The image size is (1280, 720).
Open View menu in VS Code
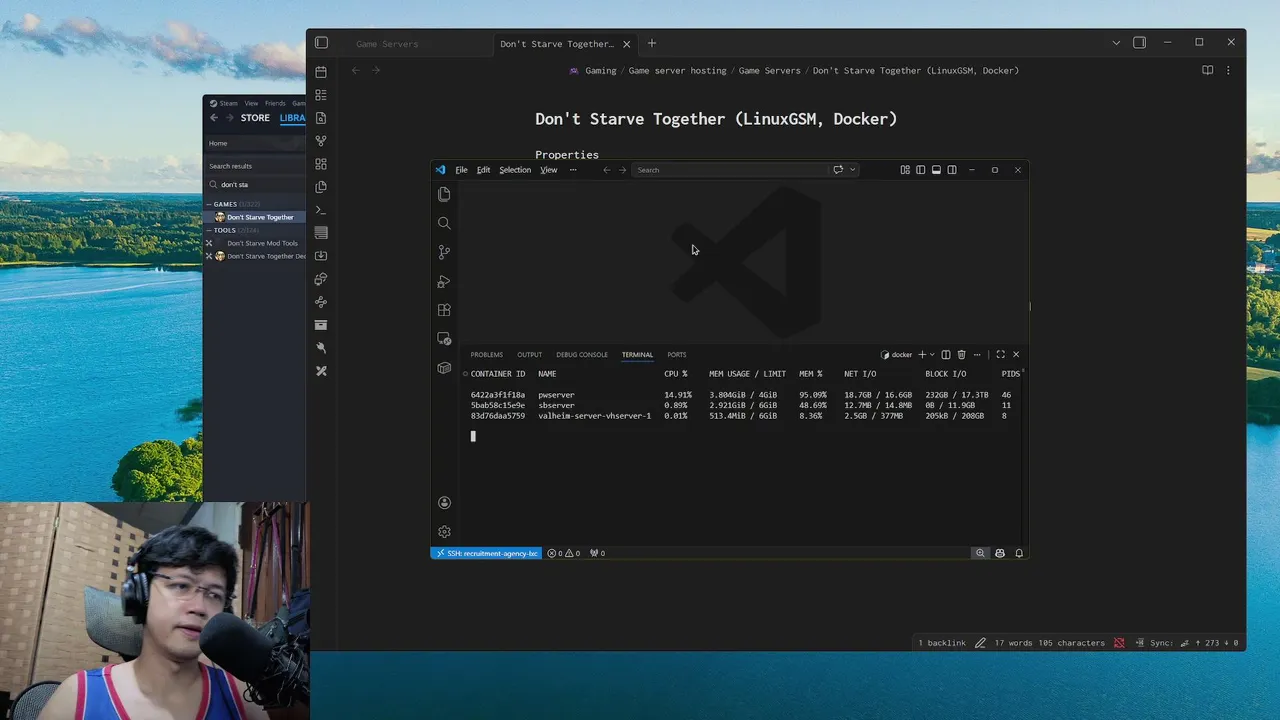pyautogui.click(x=549, y=170)
